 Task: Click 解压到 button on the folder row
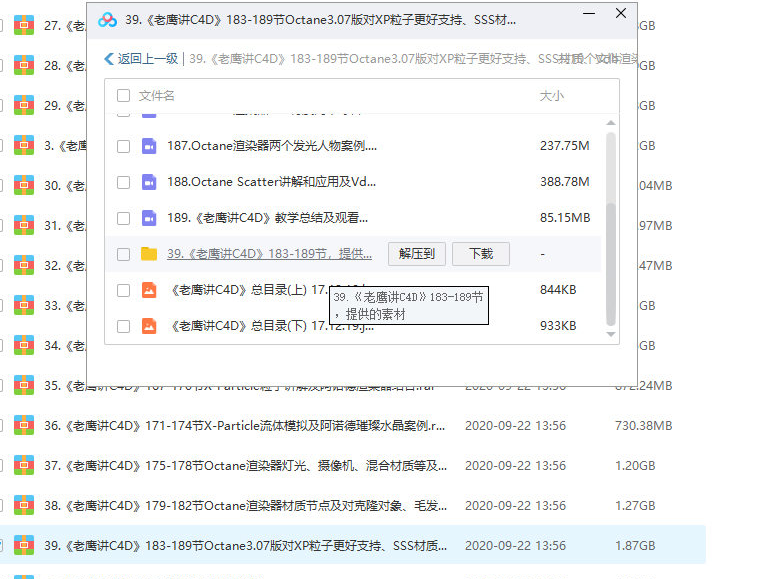click(x=417, y=254)
